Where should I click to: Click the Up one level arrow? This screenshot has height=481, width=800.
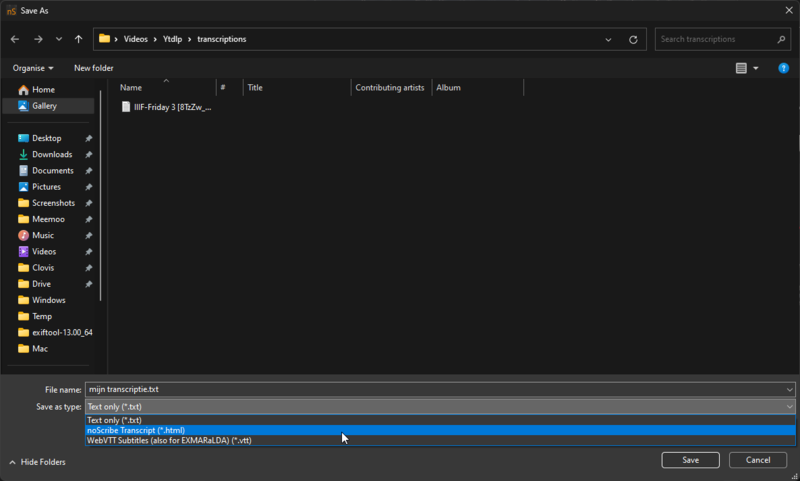tap(78, 39)
